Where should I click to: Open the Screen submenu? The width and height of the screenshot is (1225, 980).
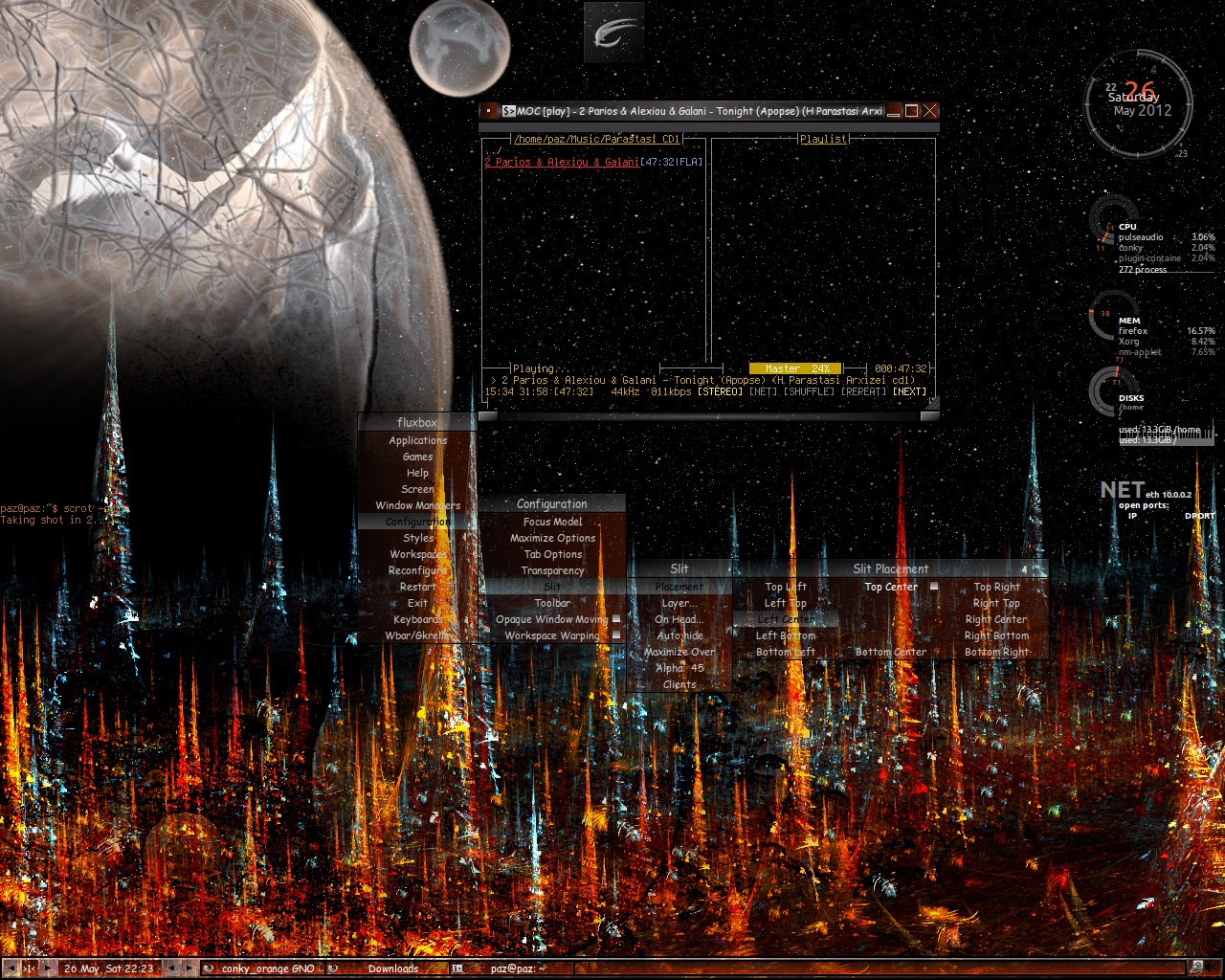point(417,489)
